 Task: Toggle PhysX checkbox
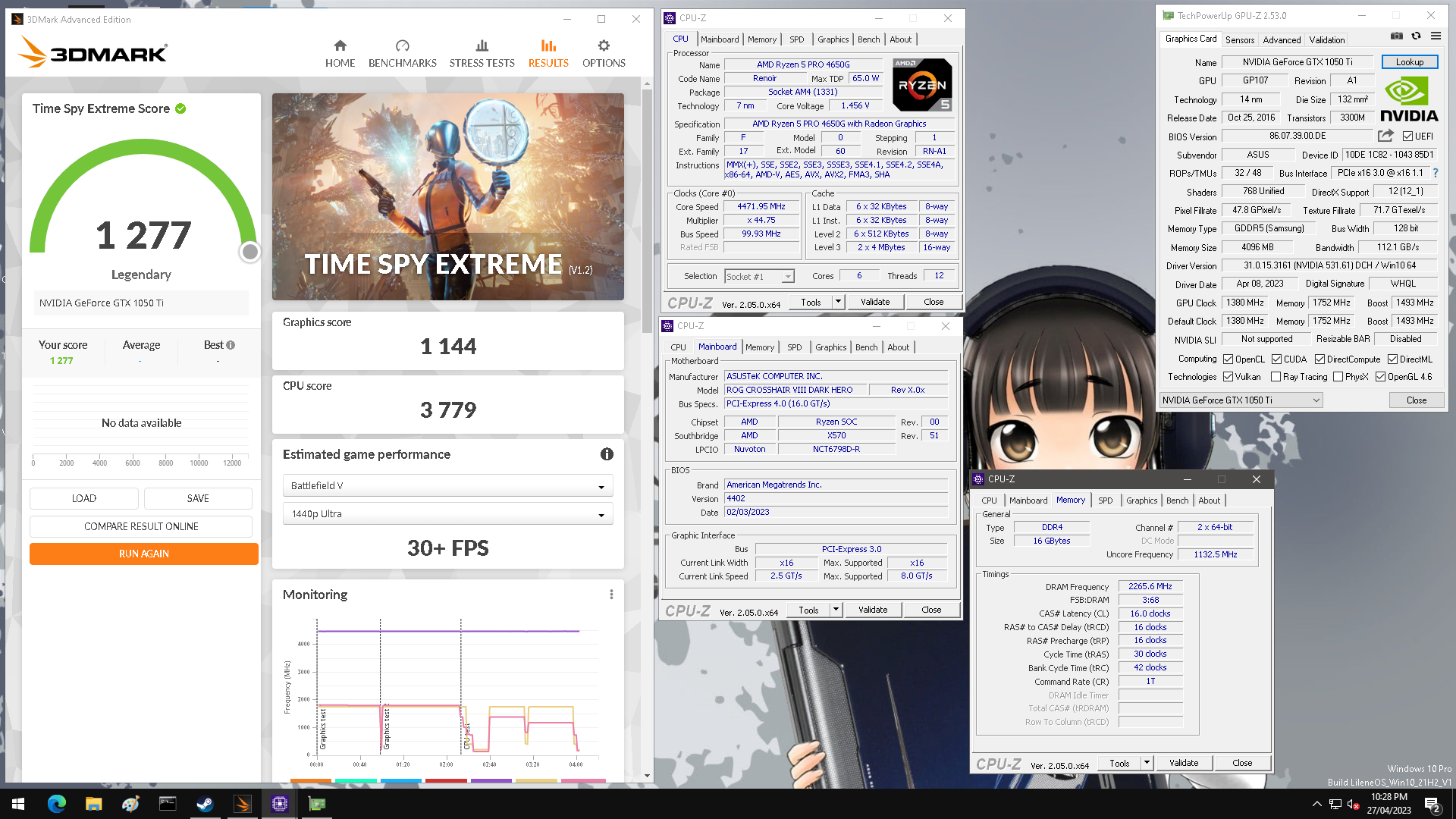pyautogui.click(x=1338, y=377)
